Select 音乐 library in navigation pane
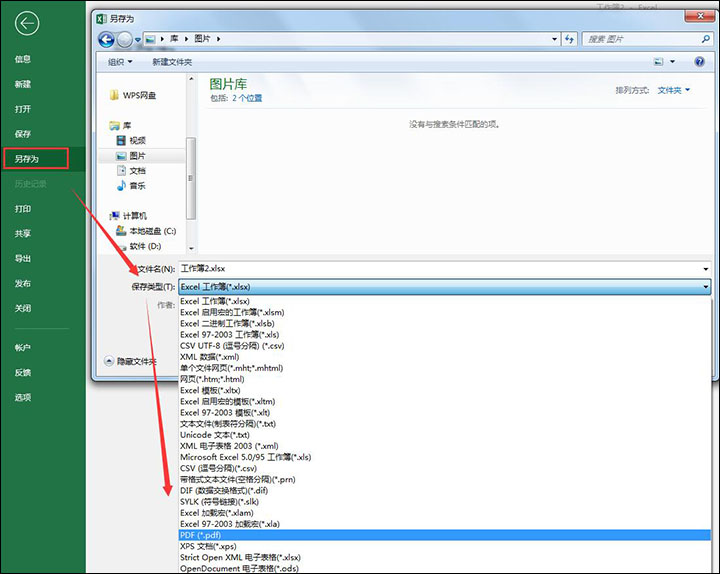The image size is (720, 574). (131, 186)
